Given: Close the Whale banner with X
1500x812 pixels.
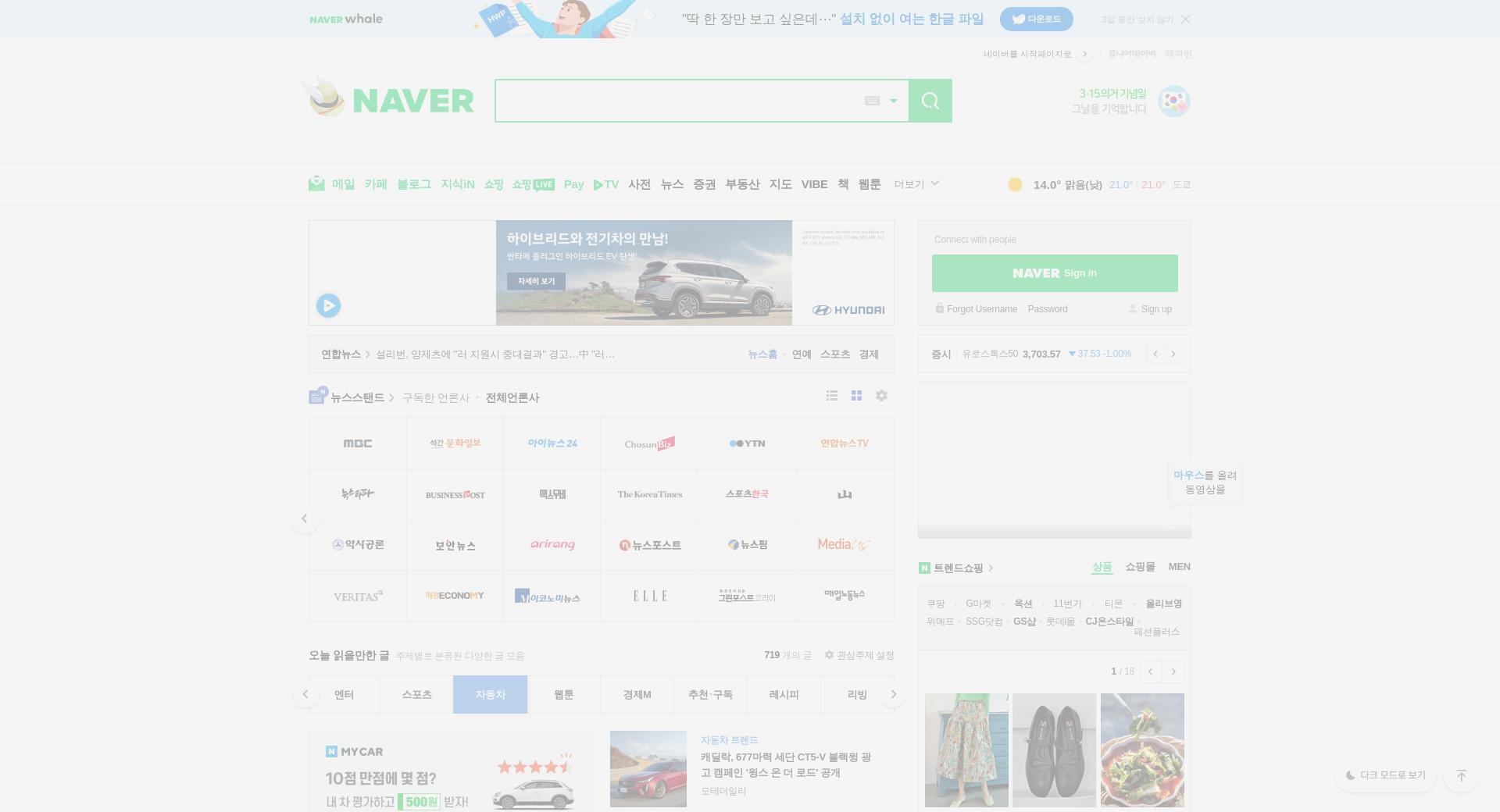Looking at the screenshot, I should point(1185,20).
